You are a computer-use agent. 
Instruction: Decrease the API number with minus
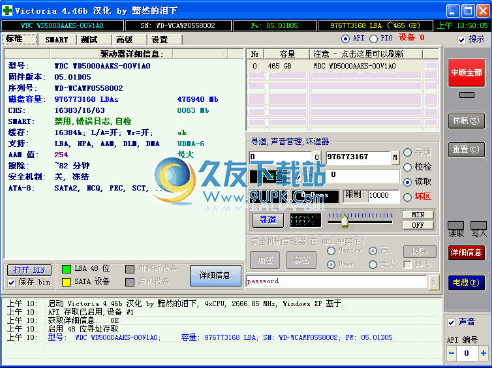click(x=452, y=353)
